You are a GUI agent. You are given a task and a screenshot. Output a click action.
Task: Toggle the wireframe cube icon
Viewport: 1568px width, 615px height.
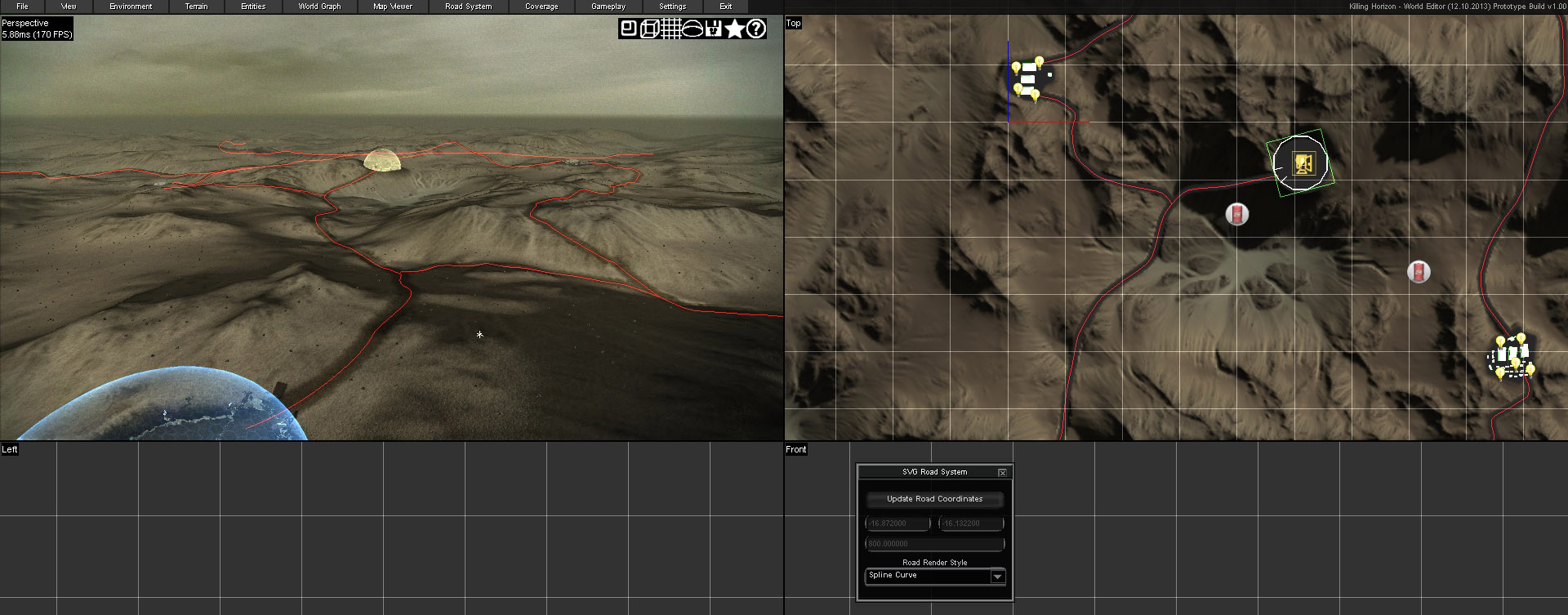click(x=649, y=29)
